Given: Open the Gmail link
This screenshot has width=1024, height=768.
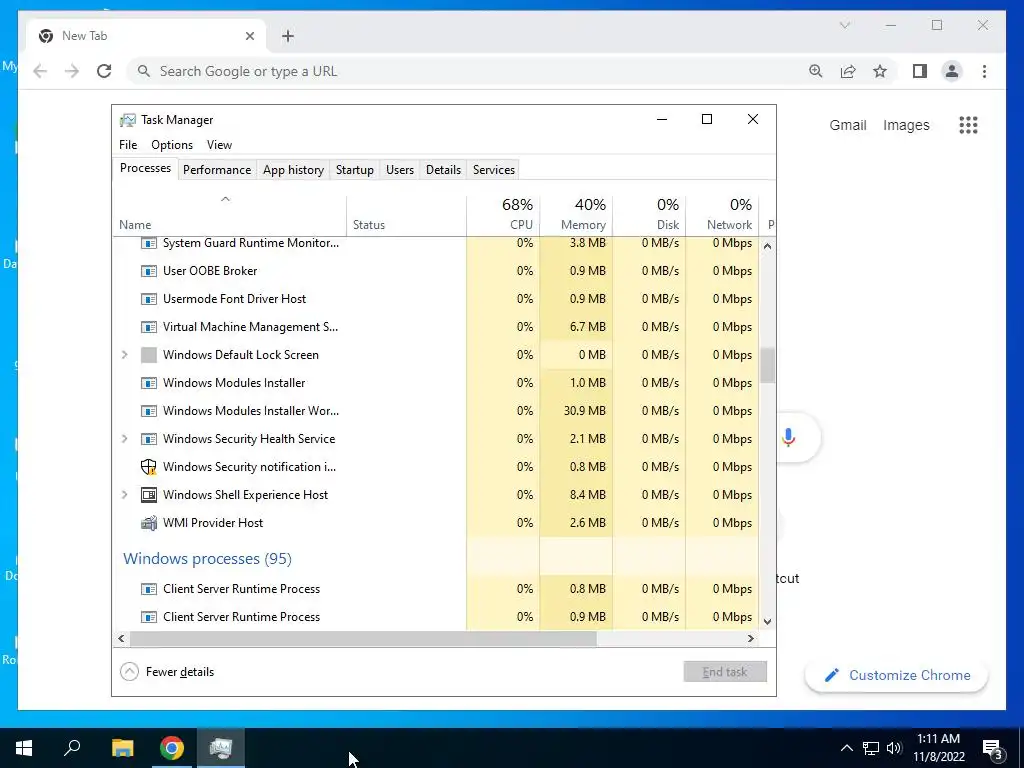Looking at the screenshot, I should [x=848, y=125].
